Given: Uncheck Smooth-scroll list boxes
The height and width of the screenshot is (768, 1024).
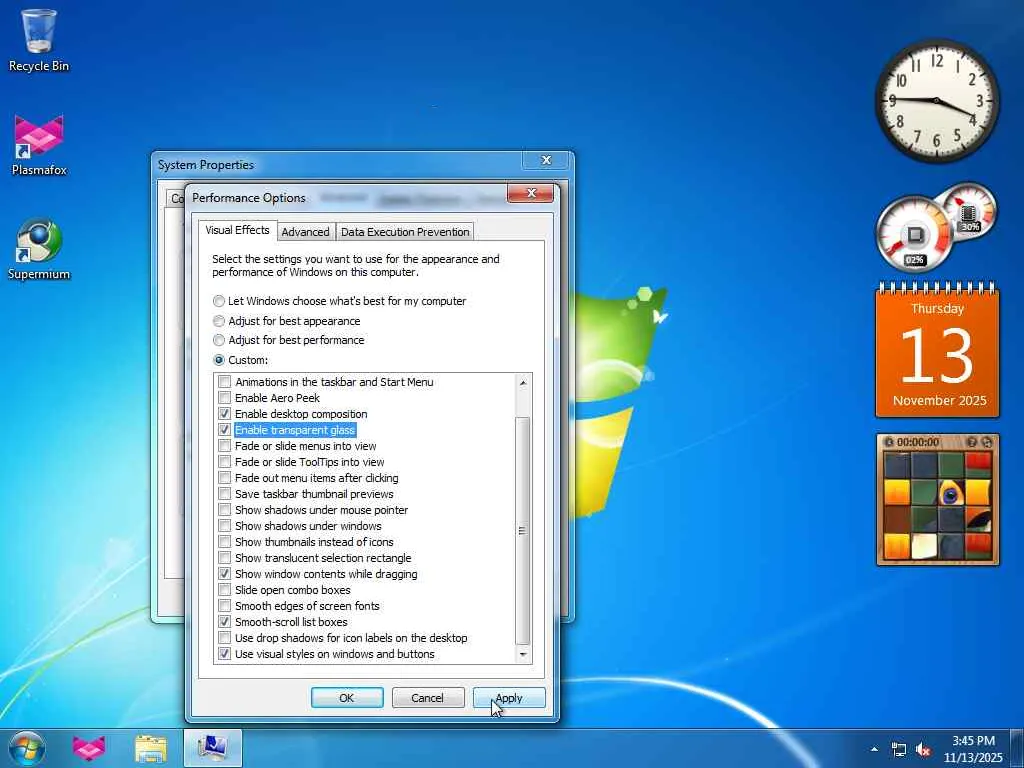Looking at the screenshot, I should pyautogui.click(x=225, y=622).
